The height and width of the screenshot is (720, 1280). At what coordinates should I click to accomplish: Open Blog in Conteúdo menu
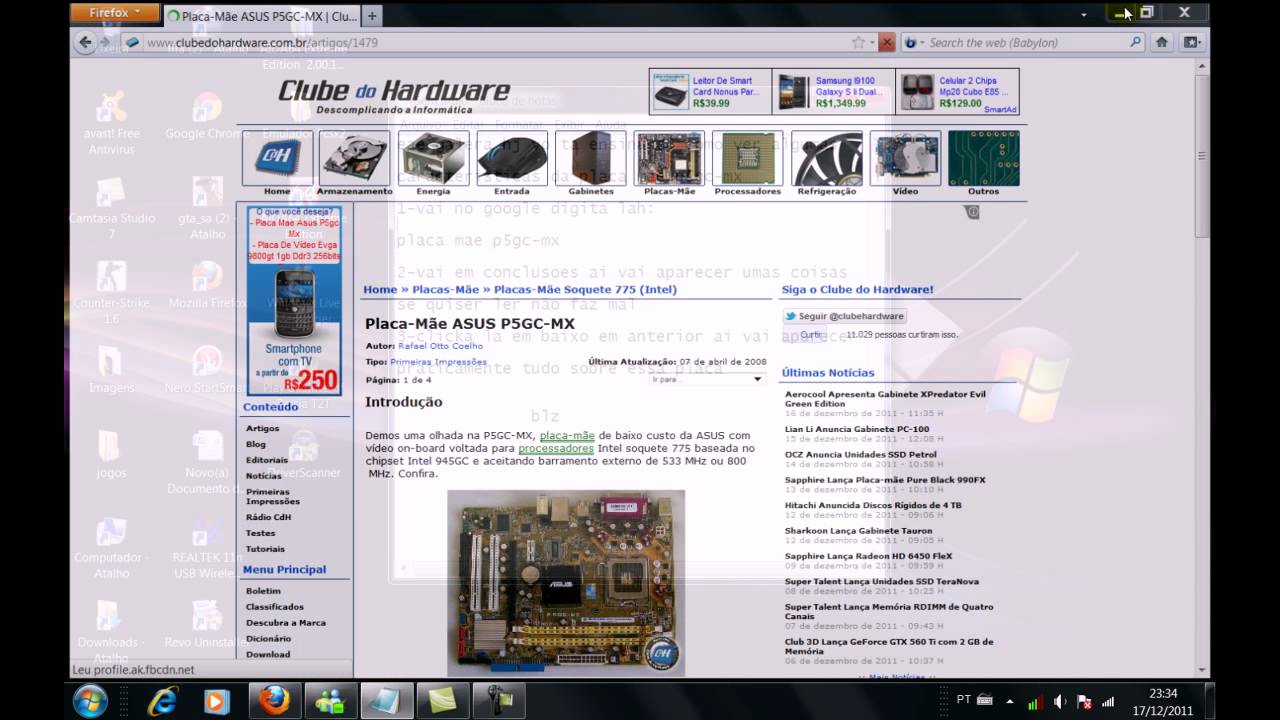point(256,444)
